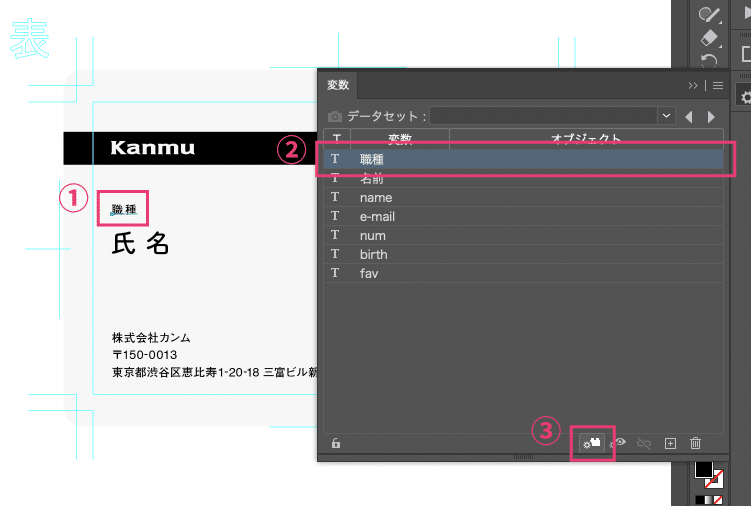Create a new variable with plus icon
751x506 pixels.
[670, 444]
